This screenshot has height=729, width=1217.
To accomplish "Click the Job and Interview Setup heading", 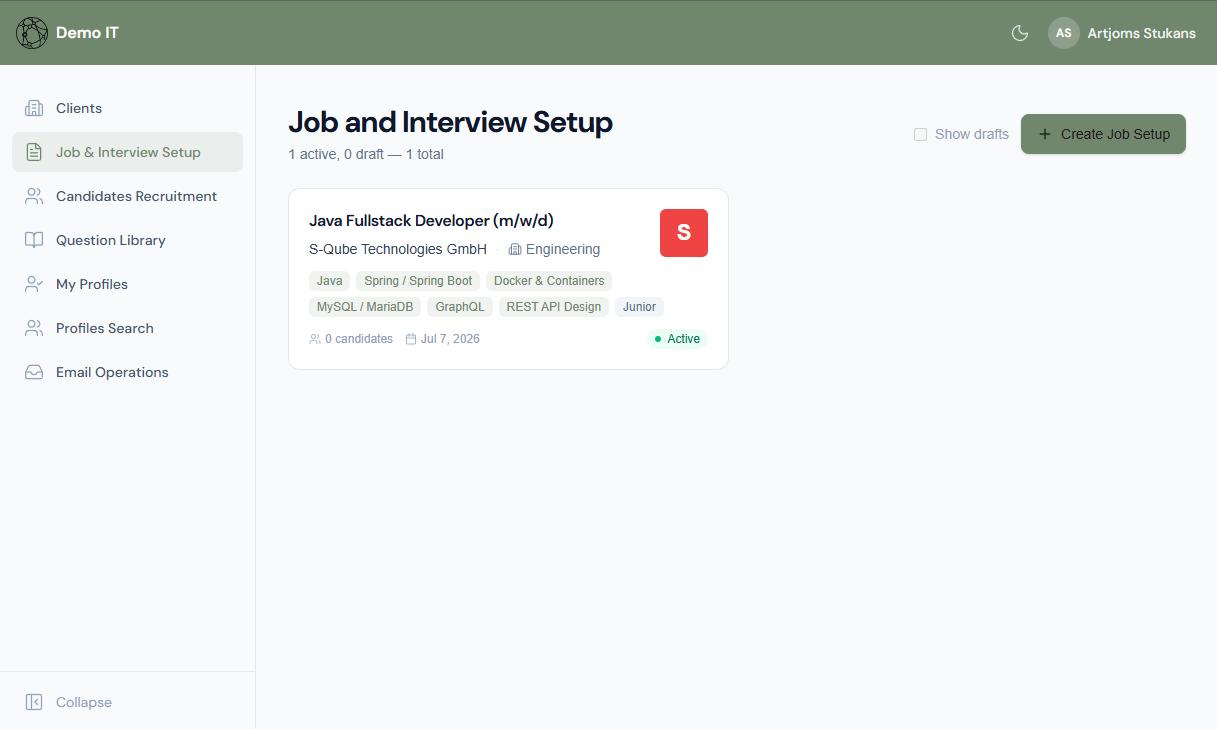I will (451, 122).
